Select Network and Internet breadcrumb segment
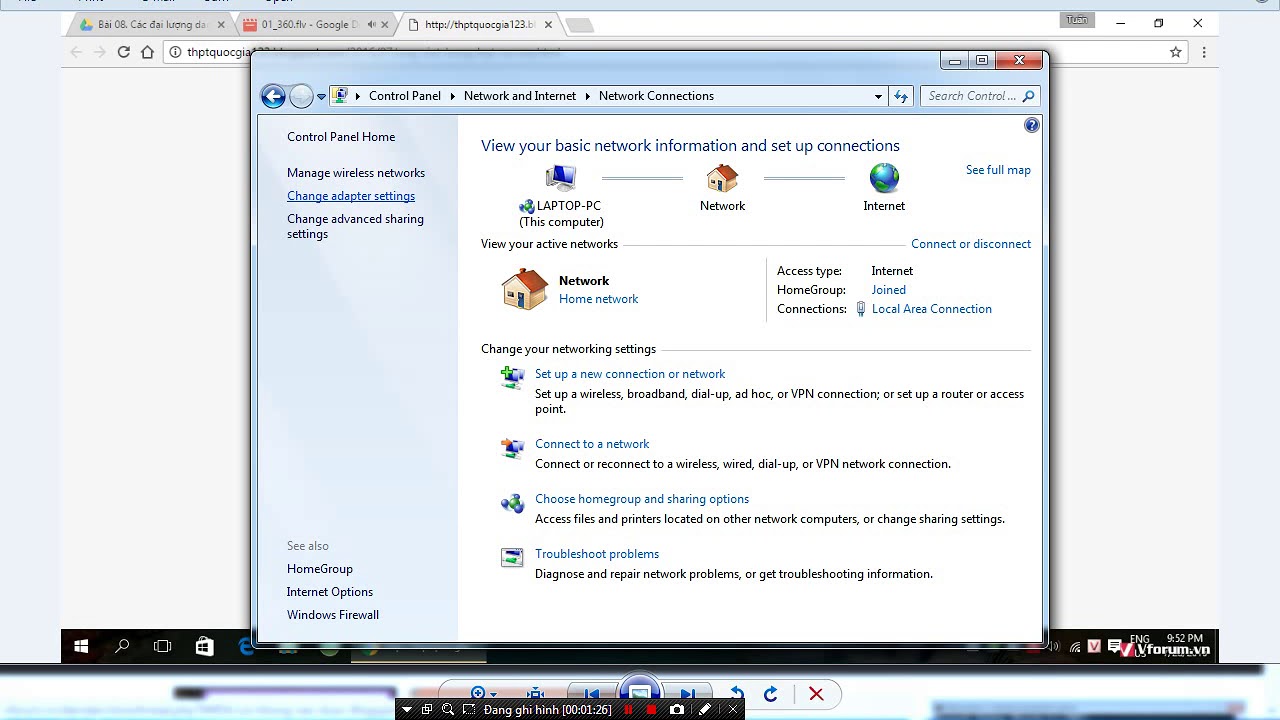The height and width of the screenshot is (720, 1280). (520, 96)
